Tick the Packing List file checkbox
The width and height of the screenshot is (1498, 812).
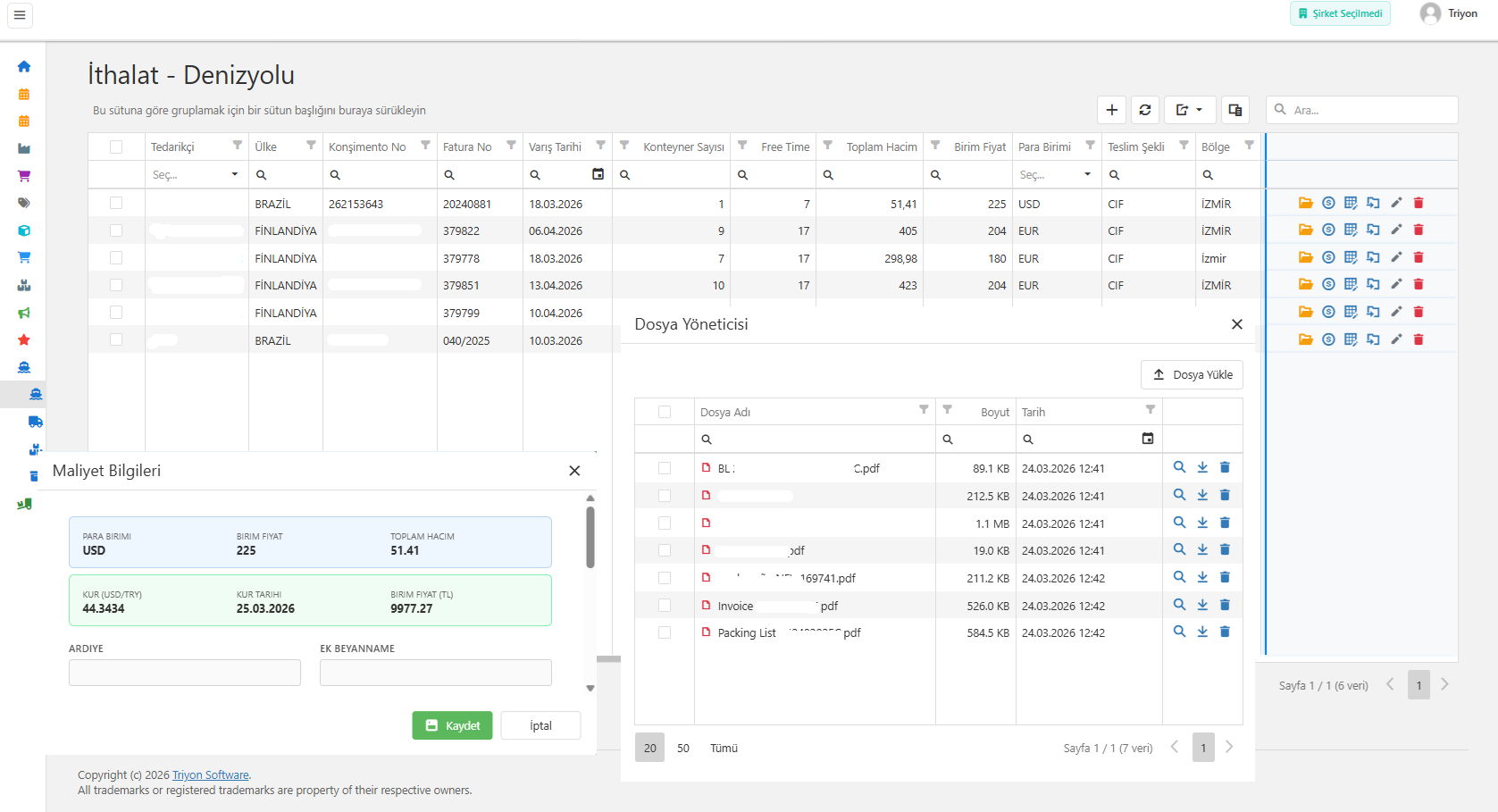665,632
